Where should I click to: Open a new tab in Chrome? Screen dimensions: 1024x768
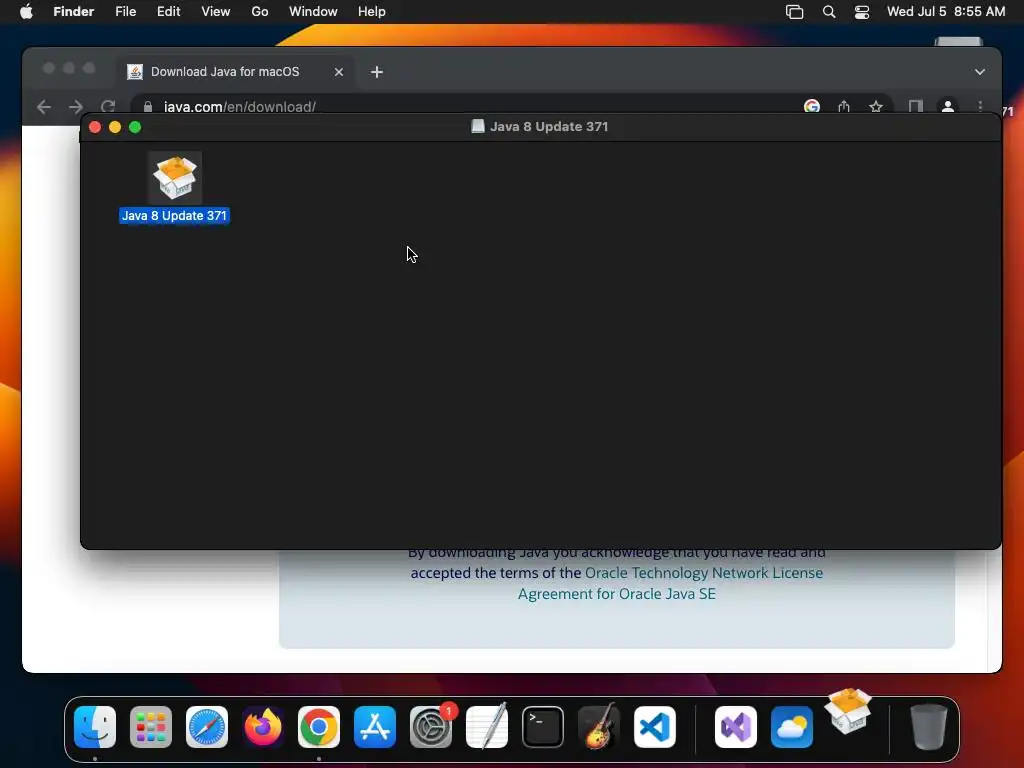tap(377, 72)
